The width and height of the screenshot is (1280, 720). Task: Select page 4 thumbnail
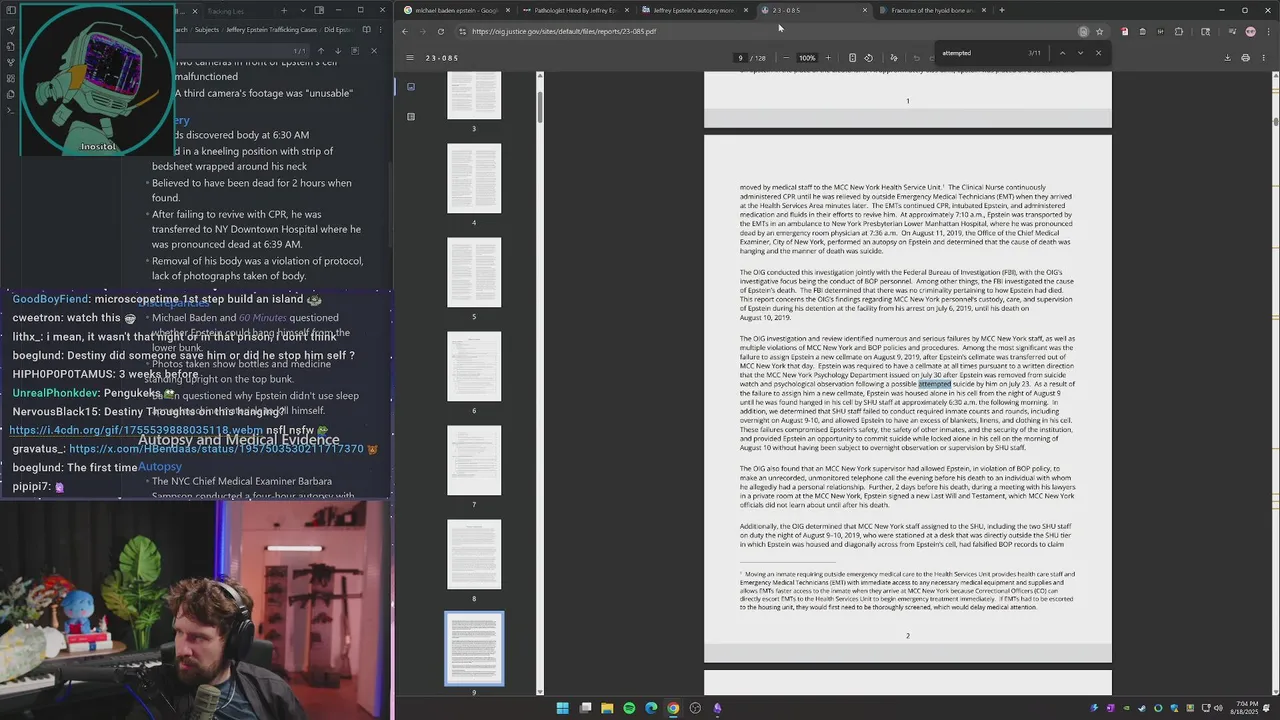(474, 179)
